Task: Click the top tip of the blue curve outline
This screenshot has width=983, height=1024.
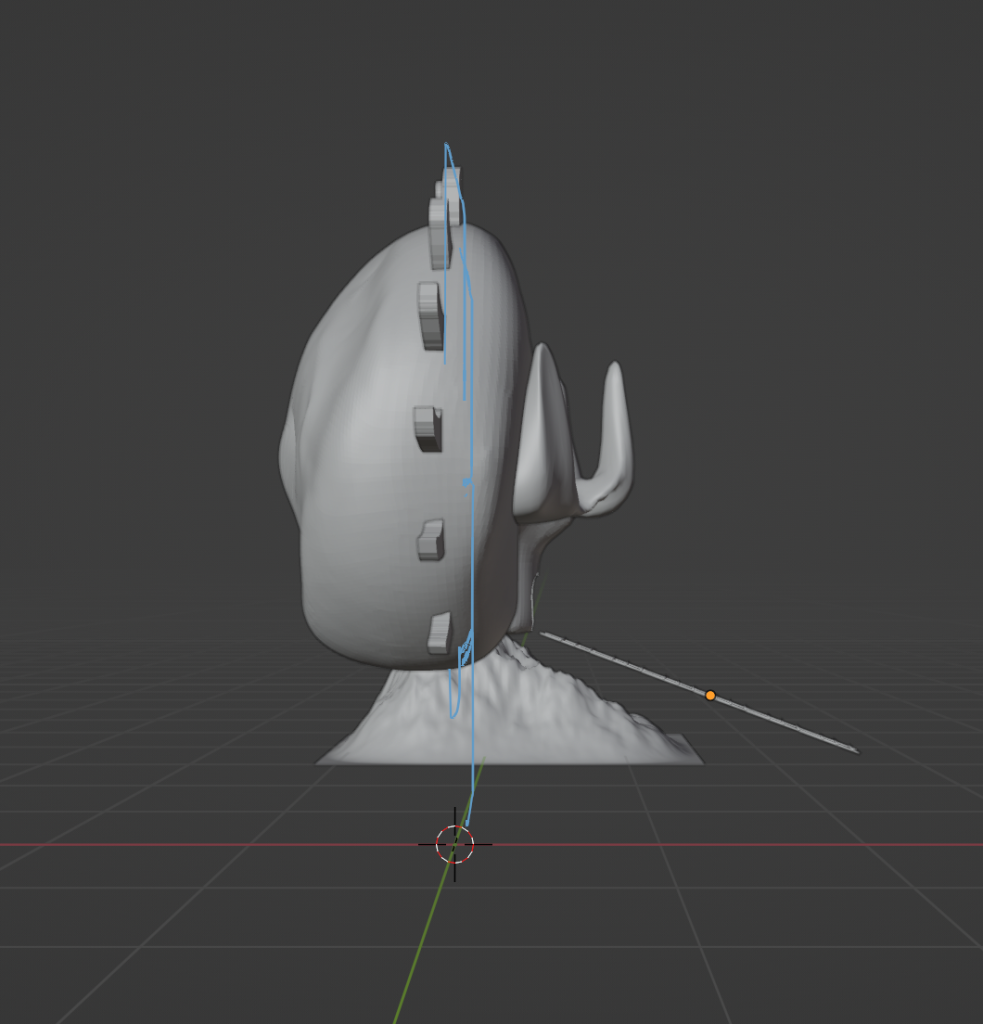Action: point(447,146)
